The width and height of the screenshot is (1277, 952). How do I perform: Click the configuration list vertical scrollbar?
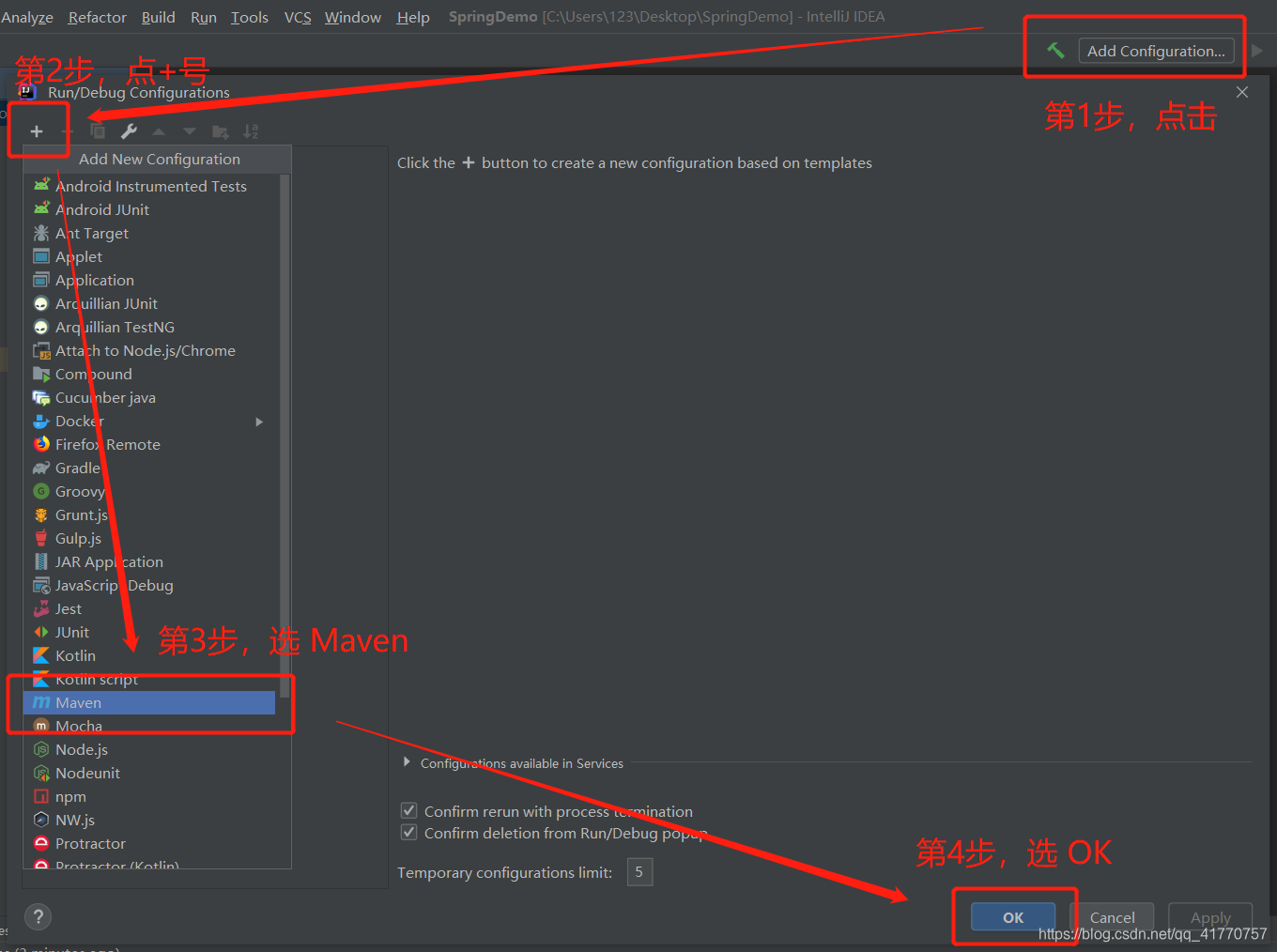[285, 437]
